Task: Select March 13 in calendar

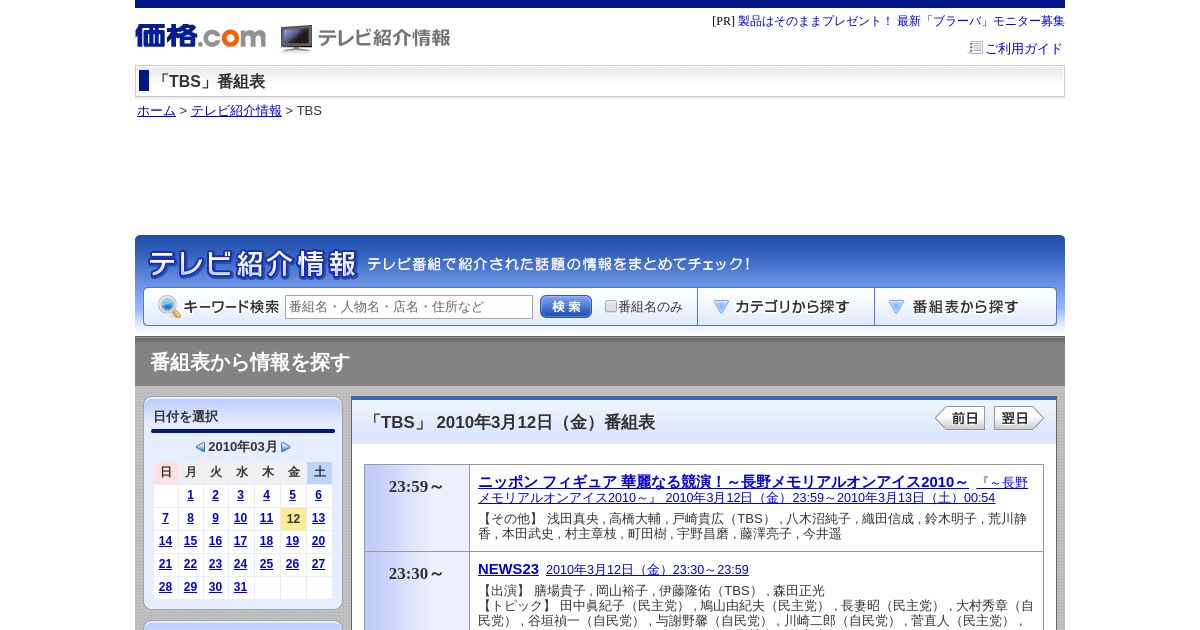Action: tap(318, 518)
